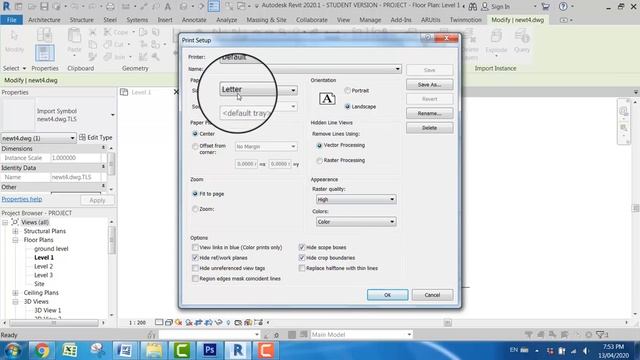This screenshot has width=640, height=360.
Task: Select Fit to page zoom option
Action: click(195, 193)
